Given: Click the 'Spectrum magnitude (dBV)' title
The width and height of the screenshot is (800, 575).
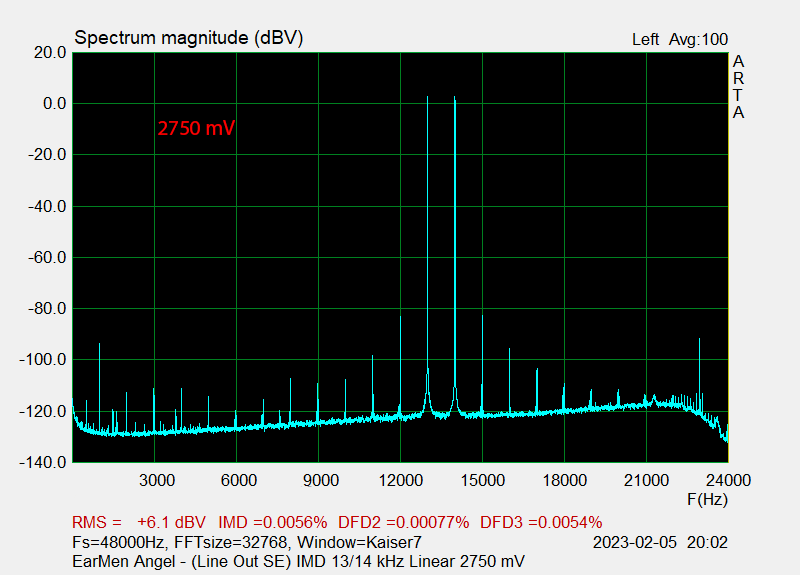Looking at the screenshot, I should pos(189,38).
